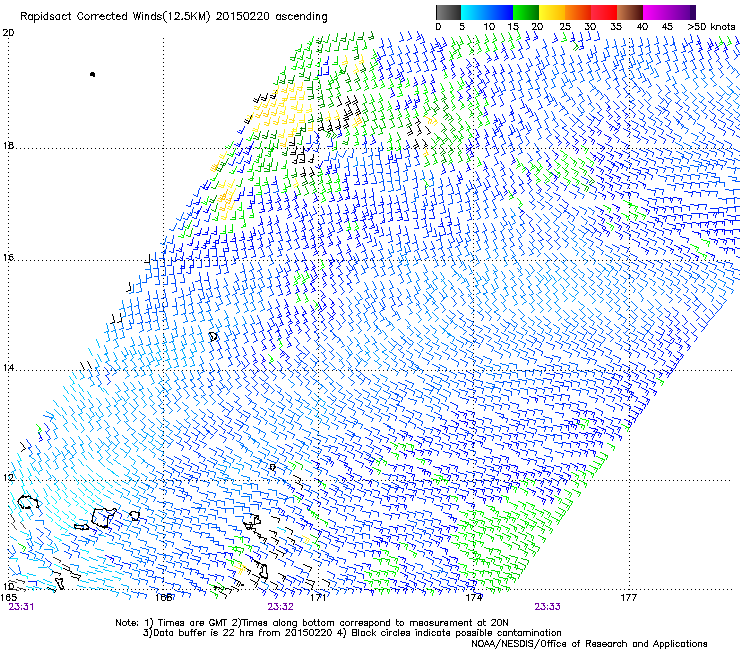Click the 'Data buffer is 22 hrs' note line
This screenshot has width=740, height=650.
click(x=352, y=633)
